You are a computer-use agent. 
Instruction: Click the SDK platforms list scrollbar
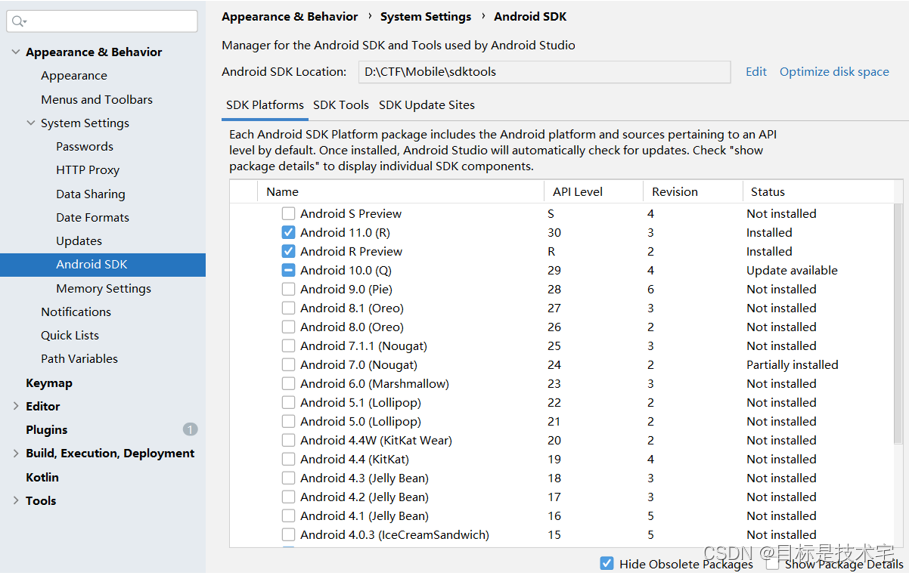(x=897, y=320)
